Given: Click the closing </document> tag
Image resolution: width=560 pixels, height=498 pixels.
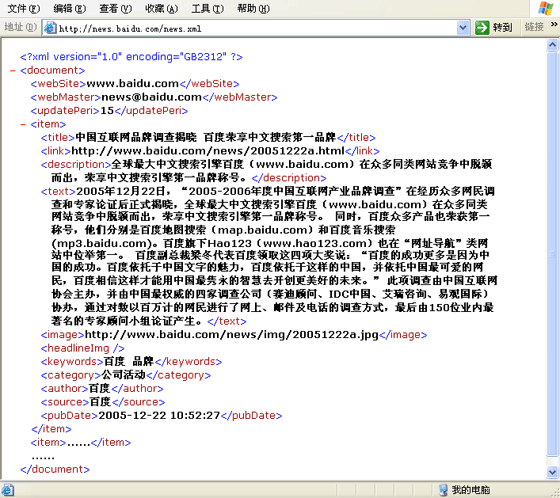Looking at the screenshot, I should click(55, 469).
